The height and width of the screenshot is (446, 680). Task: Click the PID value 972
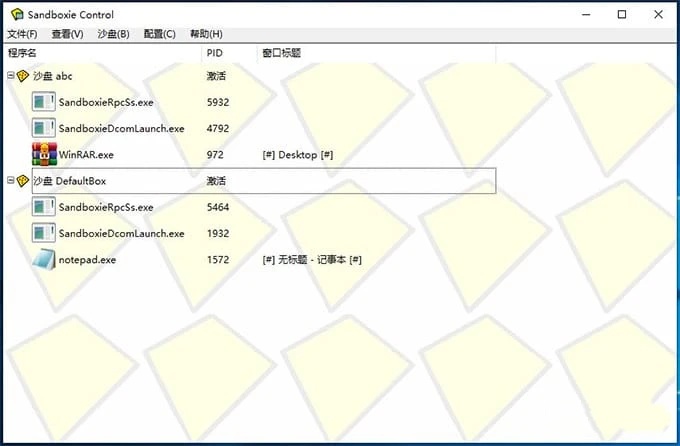215,155
